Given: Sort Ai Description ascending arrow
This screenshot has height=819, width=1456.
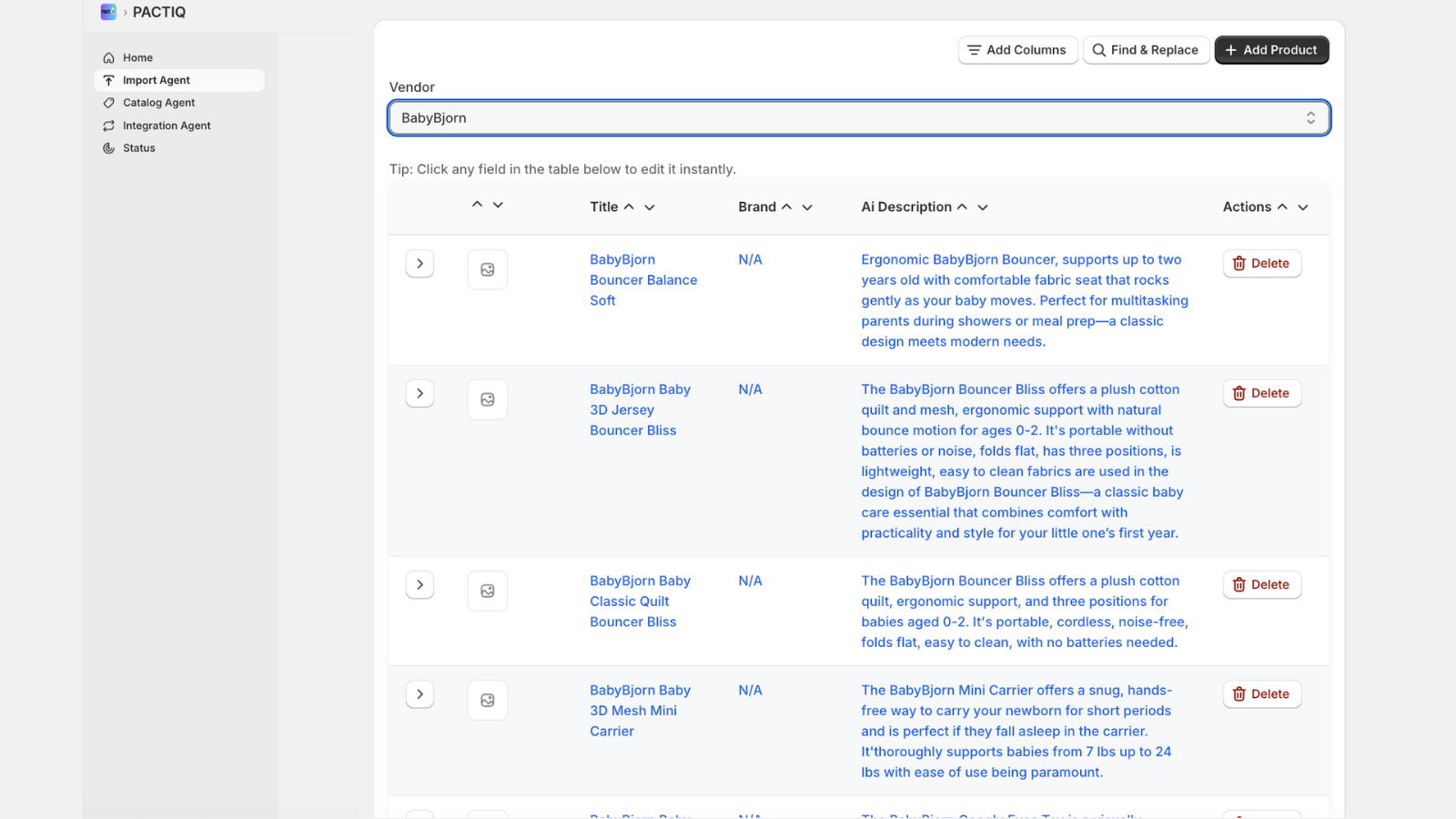Looking at the screenshot, I should [962, 207].
